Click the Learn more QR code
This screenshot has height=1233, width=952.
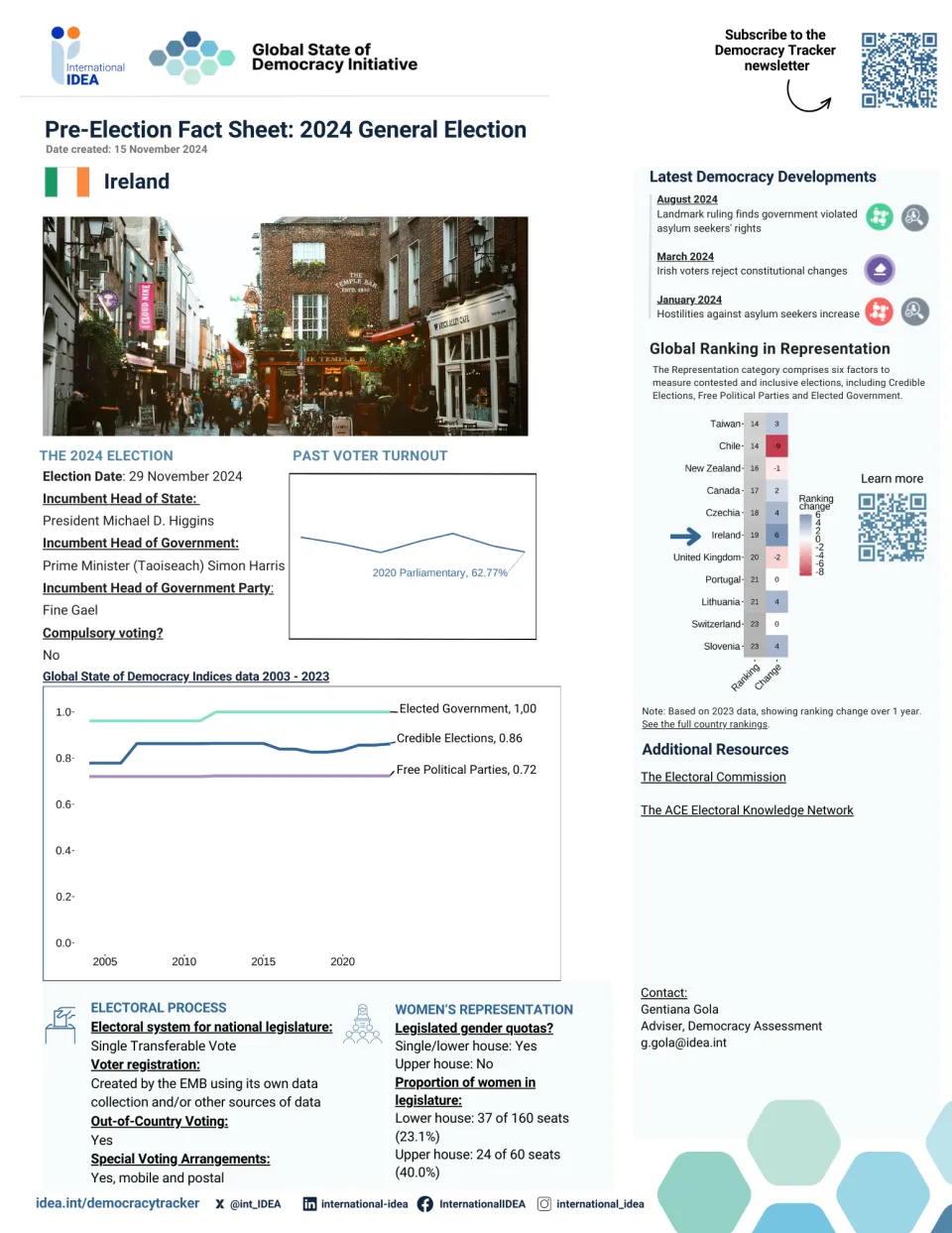(x=892, y=527)
